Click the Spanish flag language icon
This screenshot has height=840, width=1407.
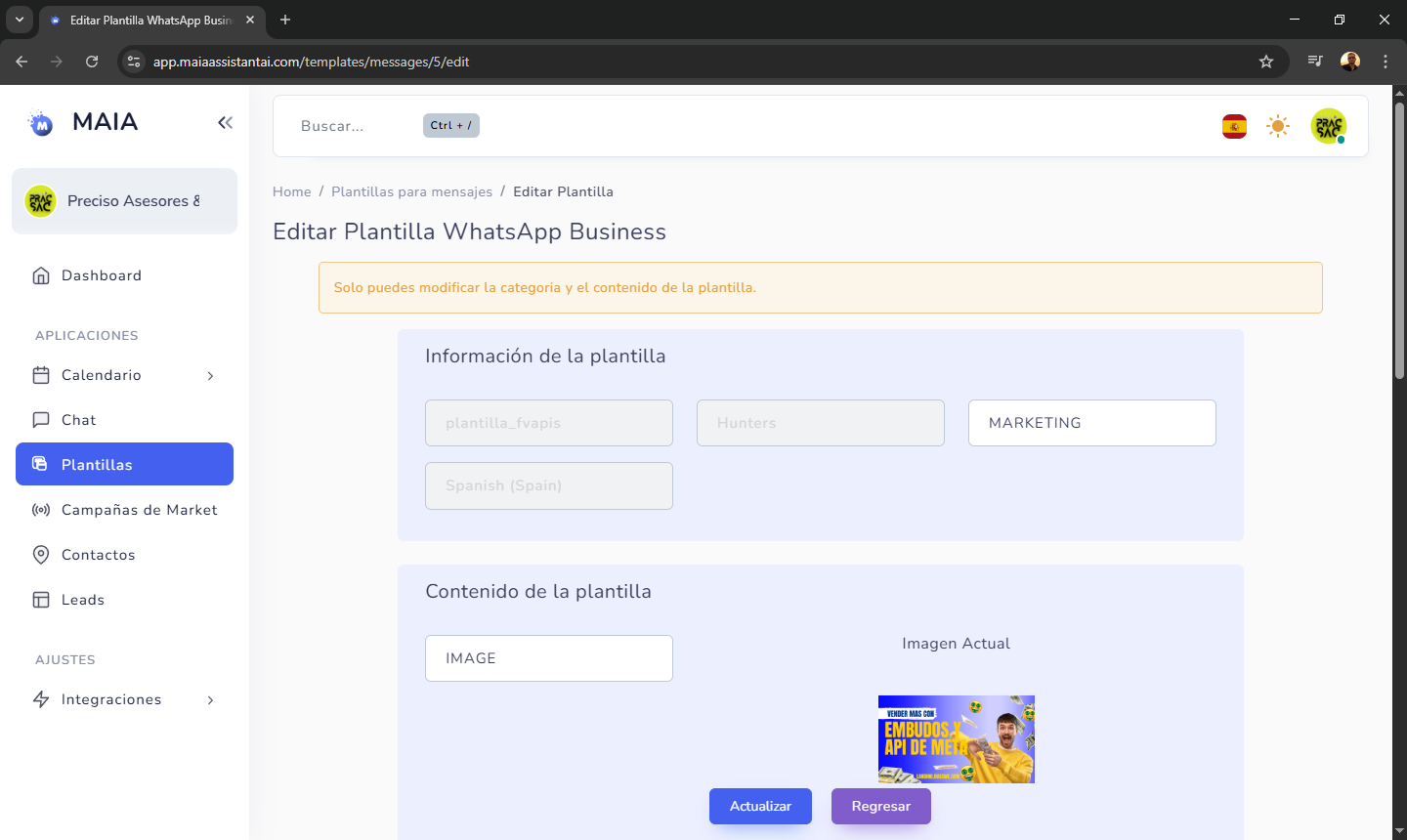coord(1234,126)
